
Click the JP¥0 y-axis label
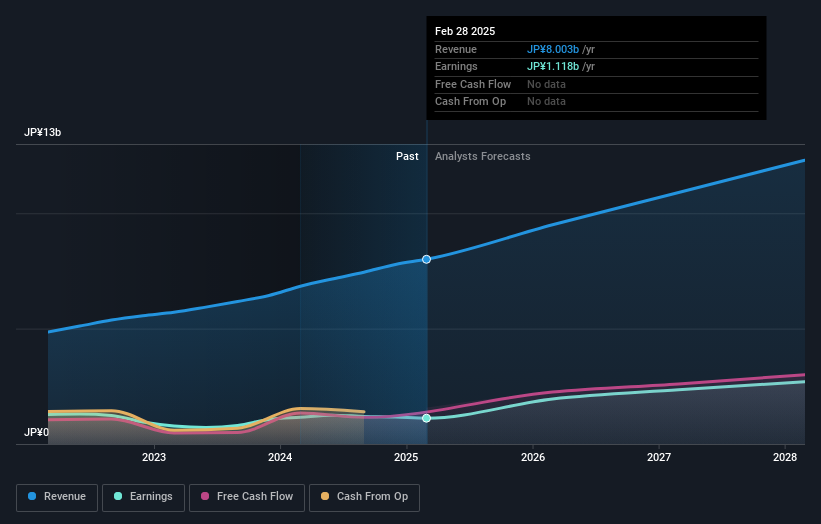pyautogui.click(x=36, y=432)
